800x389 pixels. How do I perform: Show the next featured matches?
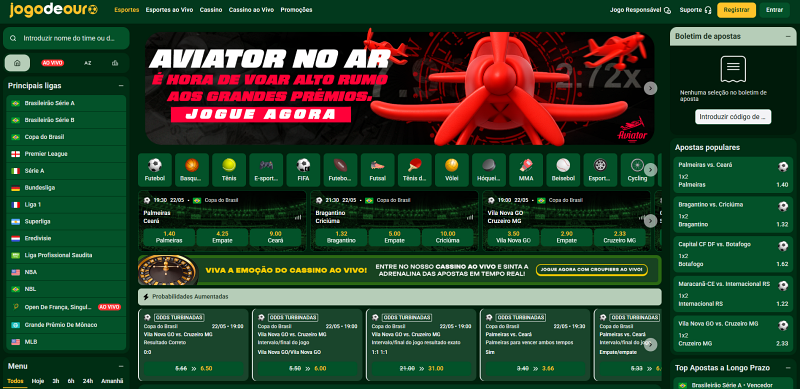click(650, 221)
